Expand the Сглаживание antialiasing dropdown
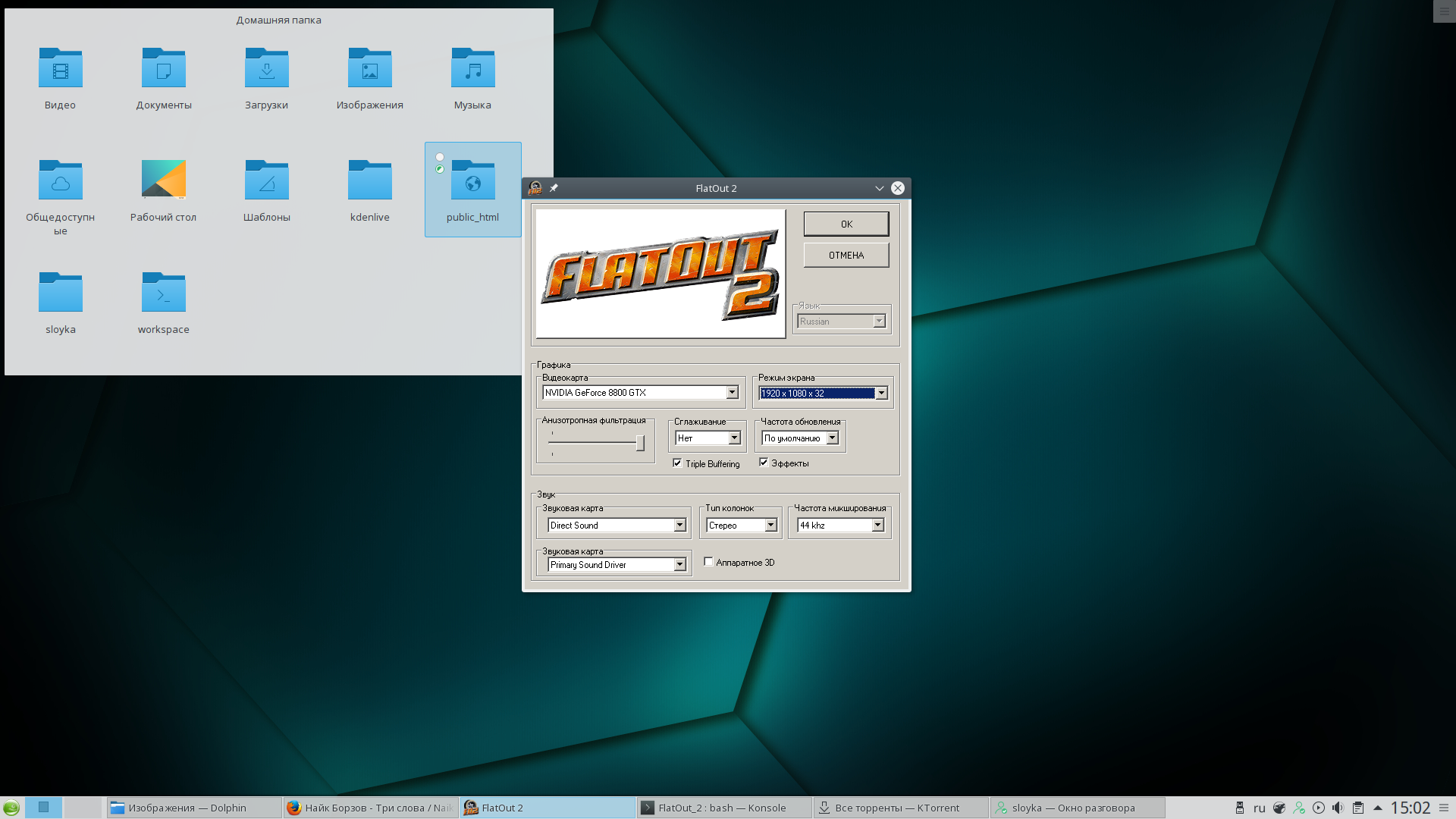 [734, 438]
